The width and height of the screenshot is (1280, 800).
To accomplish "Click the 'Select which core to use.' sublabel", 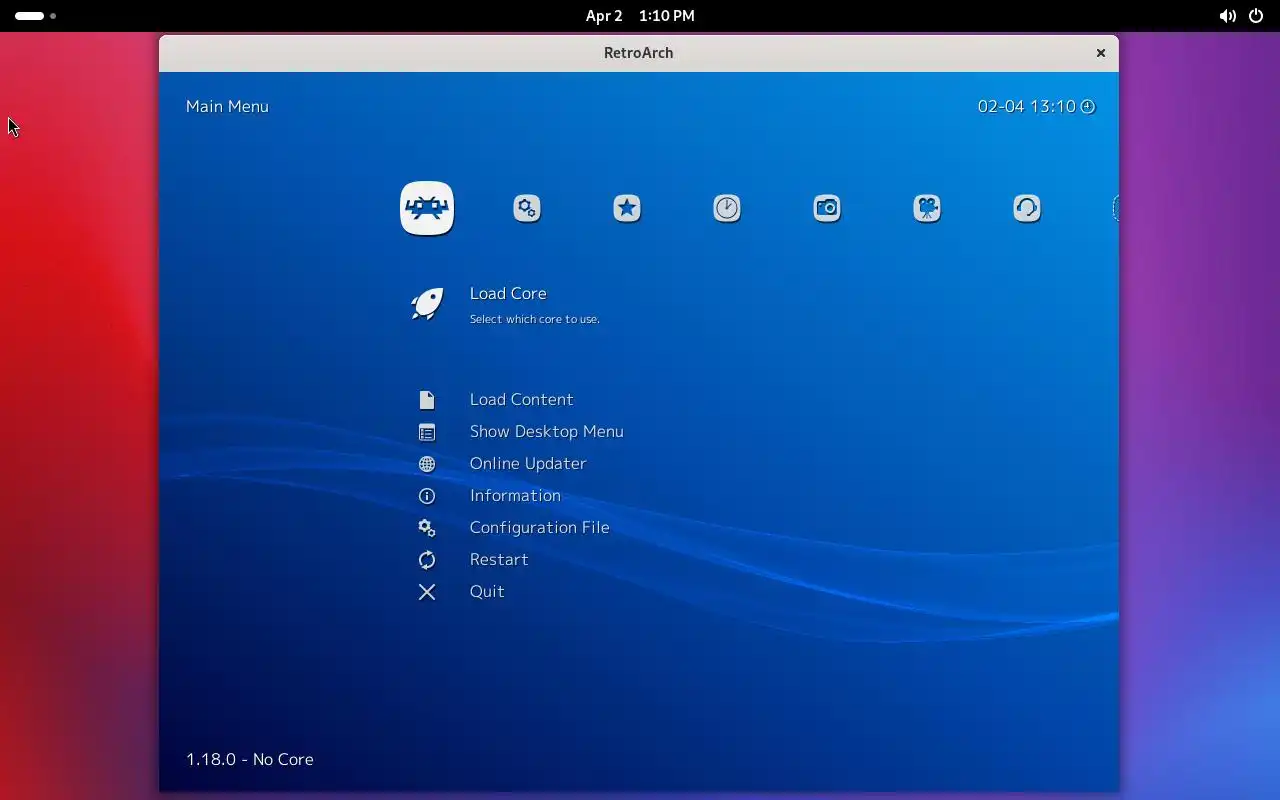I will 535,319.
